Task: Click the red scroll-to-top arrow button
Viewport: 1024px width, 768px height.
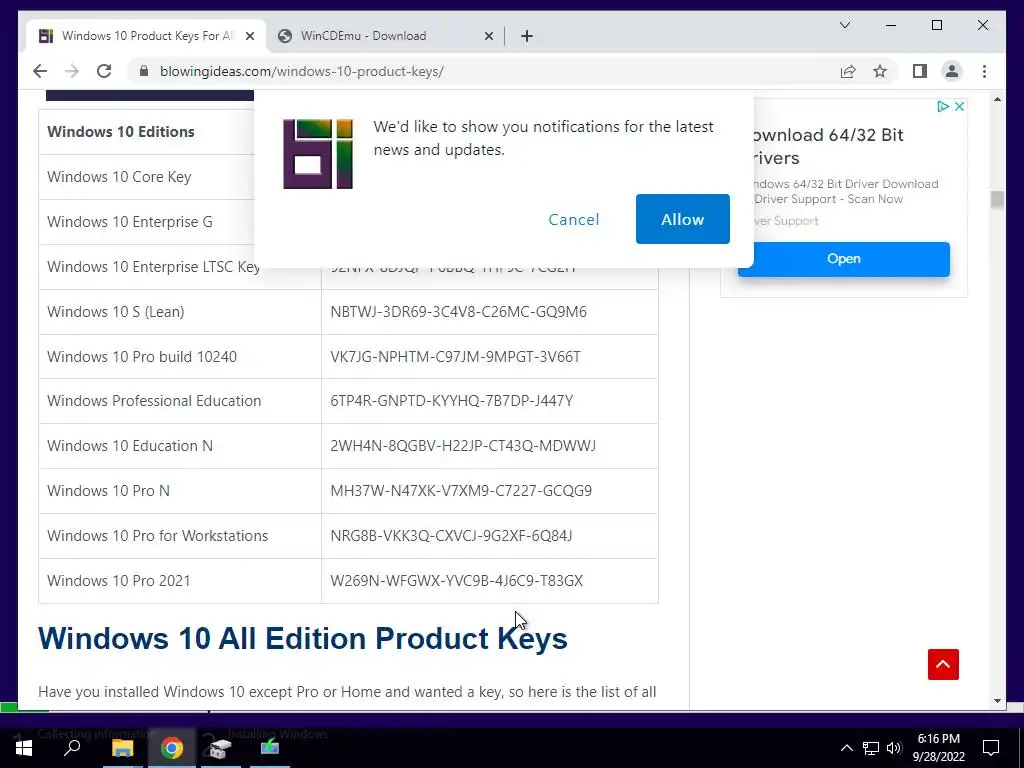Action: (943, 664)
